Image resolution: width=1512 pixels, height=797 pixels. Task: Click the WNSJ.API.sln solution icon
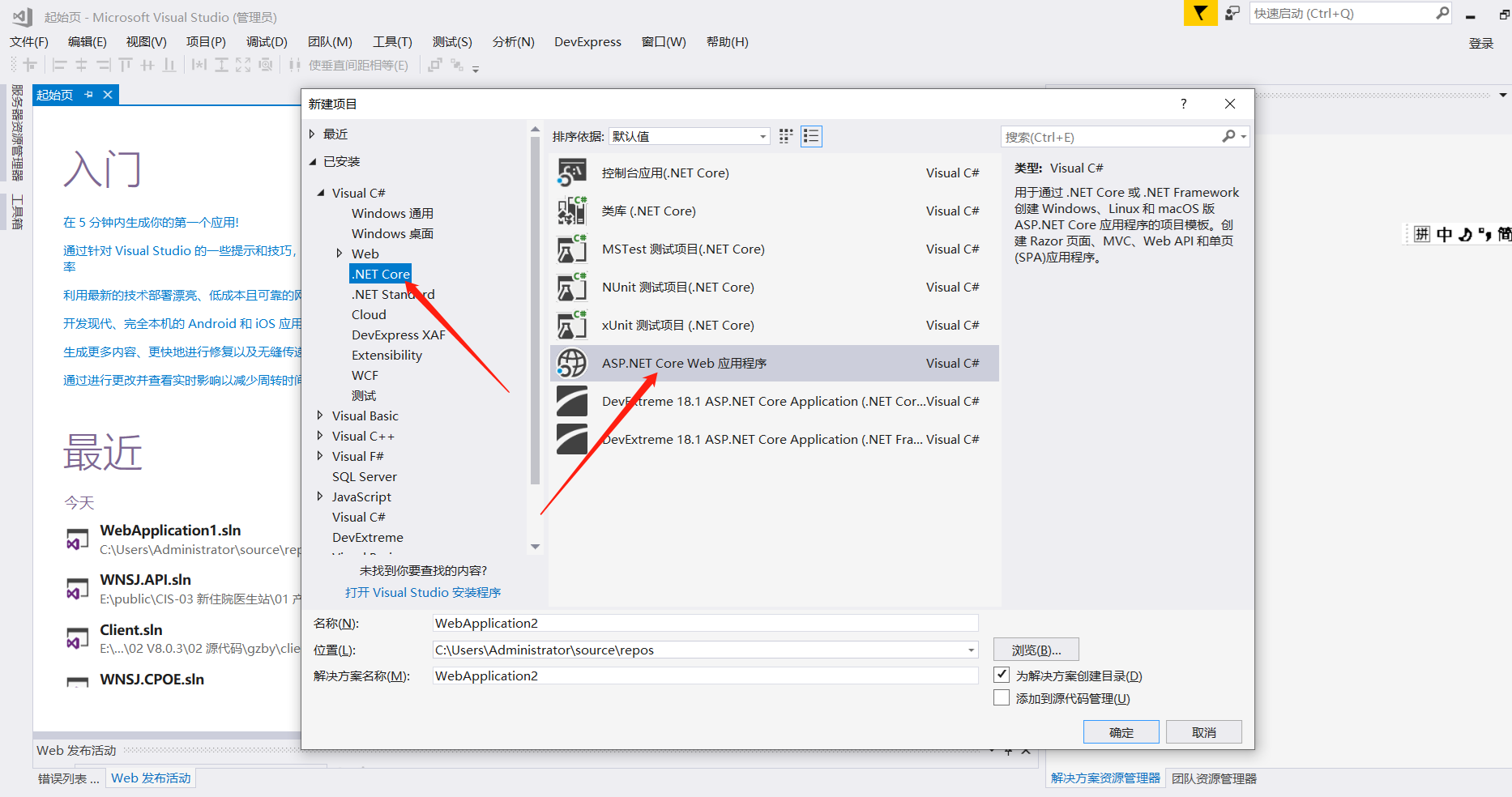coord(78,589)
